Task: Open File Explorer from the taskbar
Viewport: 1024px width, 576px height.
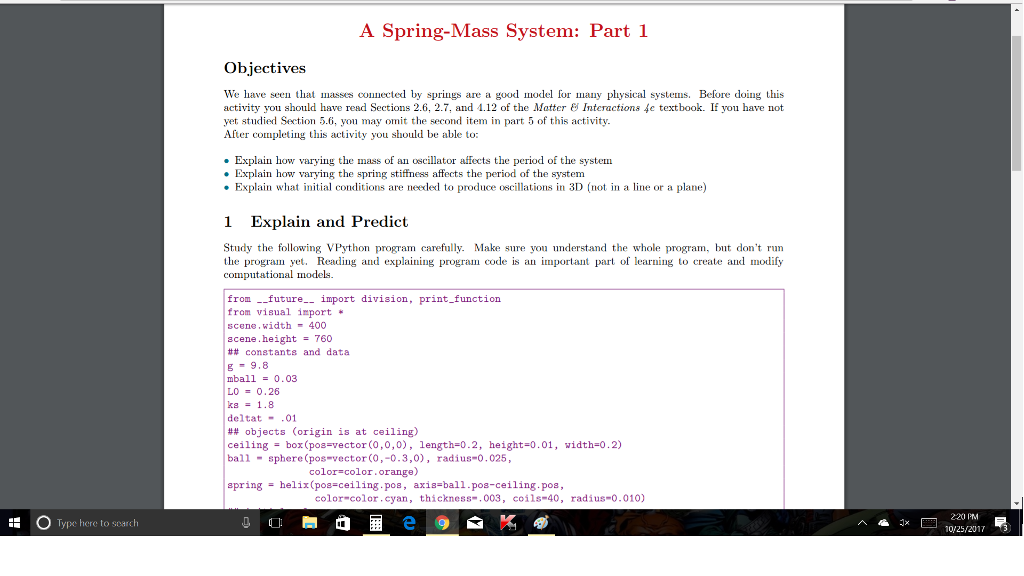Action: coord(310,522)
